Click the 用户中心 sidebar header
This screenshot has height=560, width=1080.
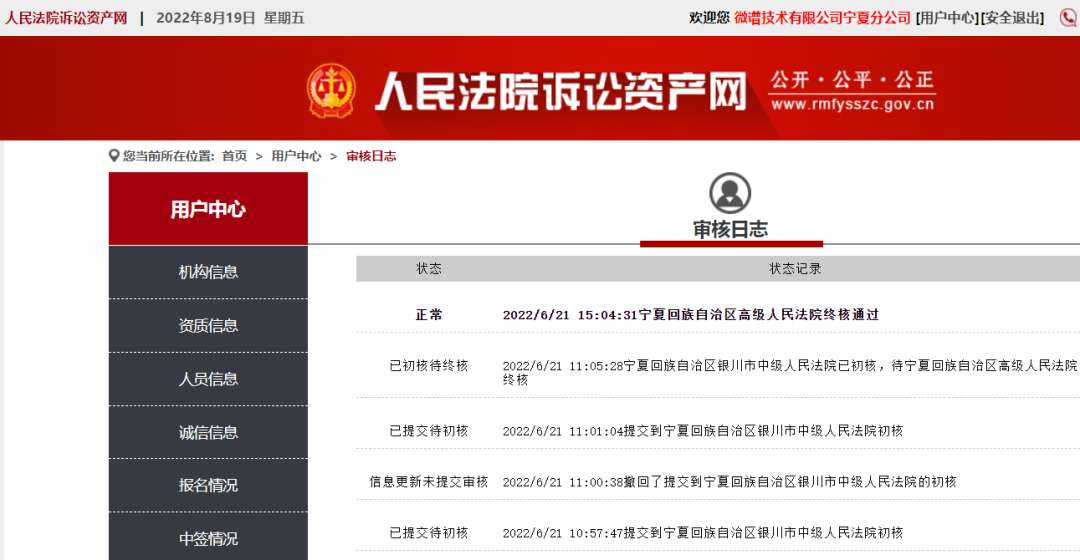pyautogui.click(x=208, y=209)
